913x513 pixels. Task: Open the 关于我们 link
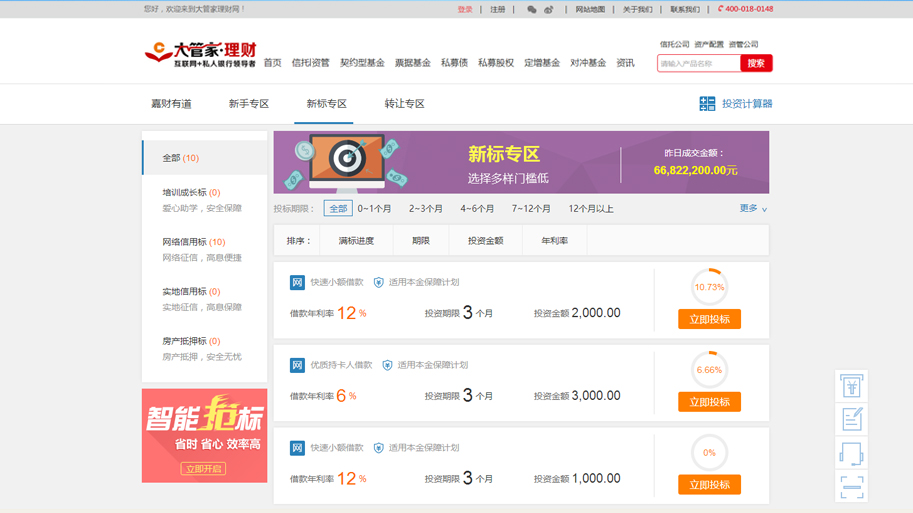coord(638,9)
